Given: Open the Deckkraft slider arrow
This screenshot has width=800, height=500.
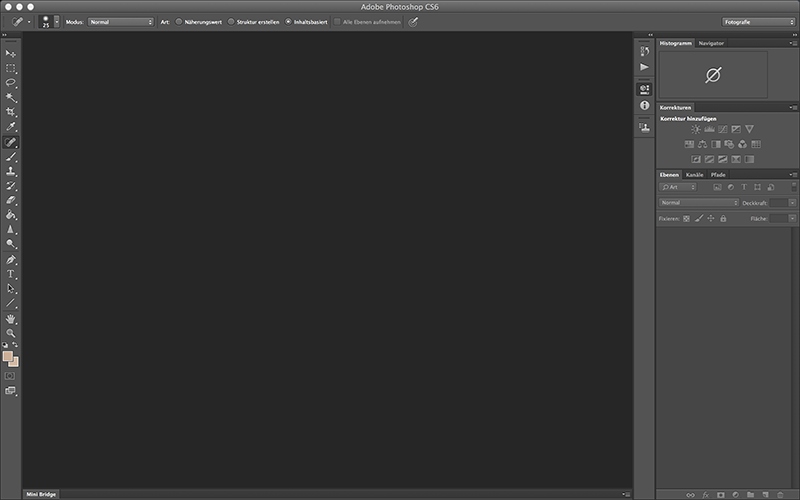Looking at the screenshot, I should point(792,203).
